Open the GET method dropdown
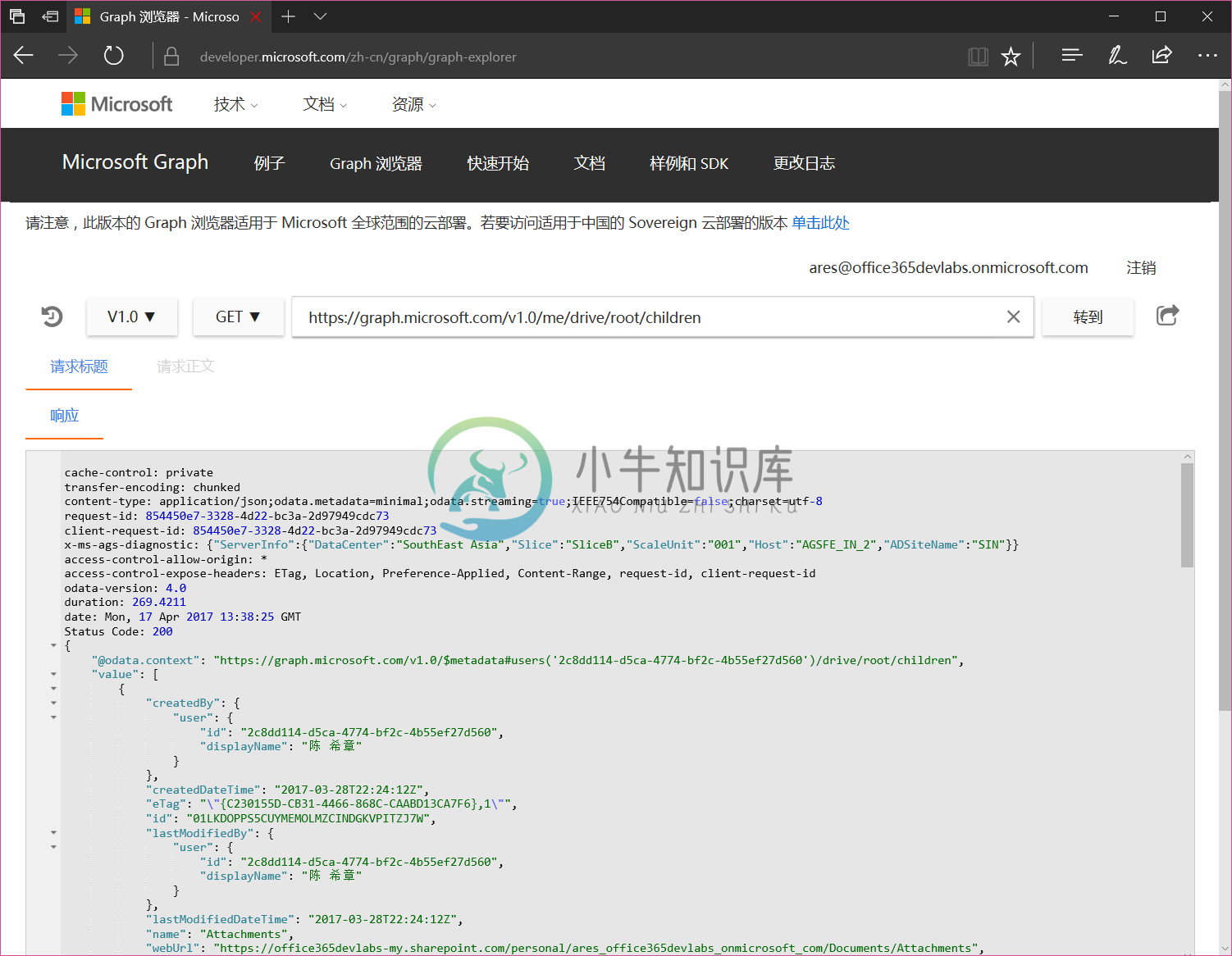Screen dimensions: 1232x956 pos(238,316)
